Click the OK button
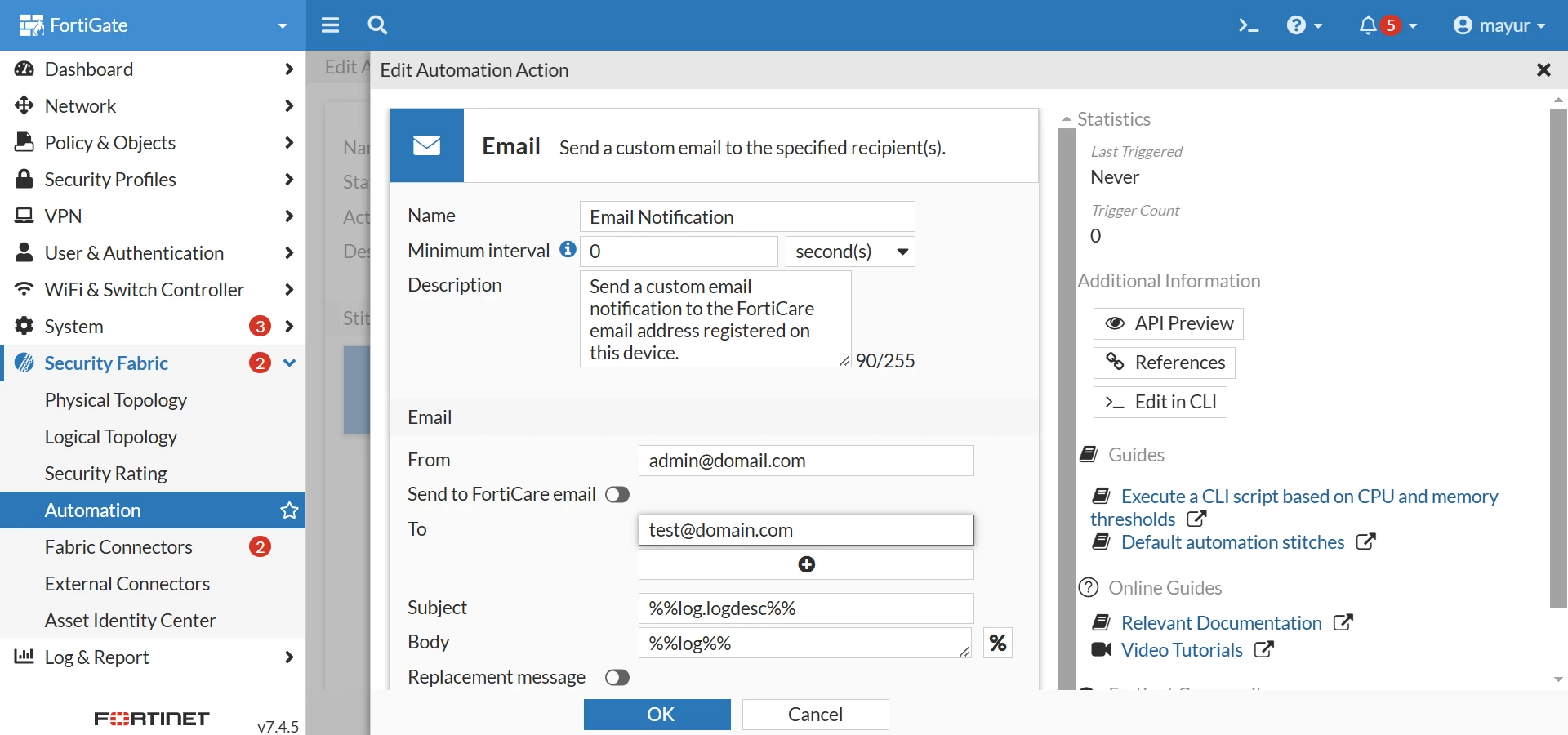The image size is (1568, 735). [x=657, y=715]
